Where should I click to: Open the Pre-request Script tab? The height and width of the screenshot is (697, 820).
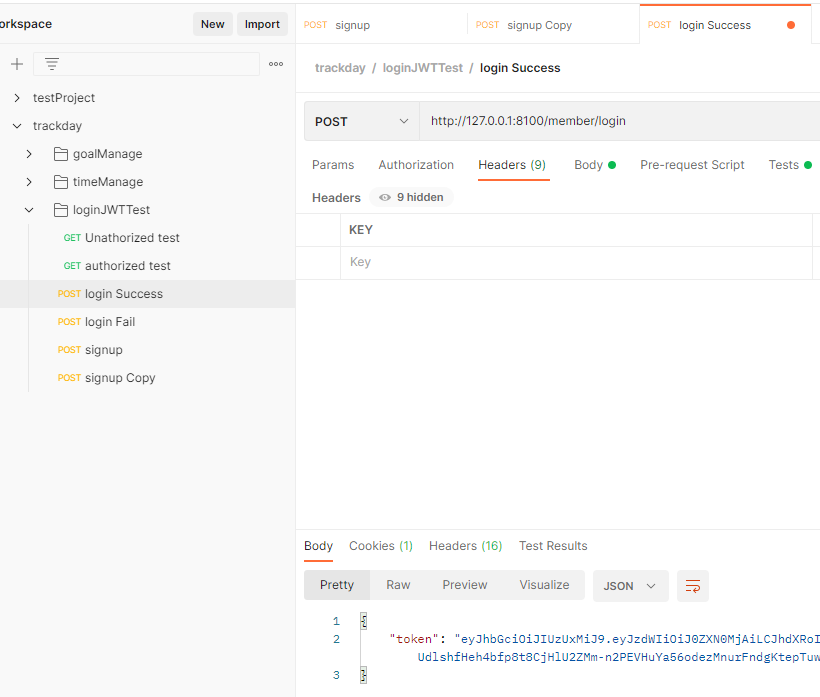click(x=692, y=165)
